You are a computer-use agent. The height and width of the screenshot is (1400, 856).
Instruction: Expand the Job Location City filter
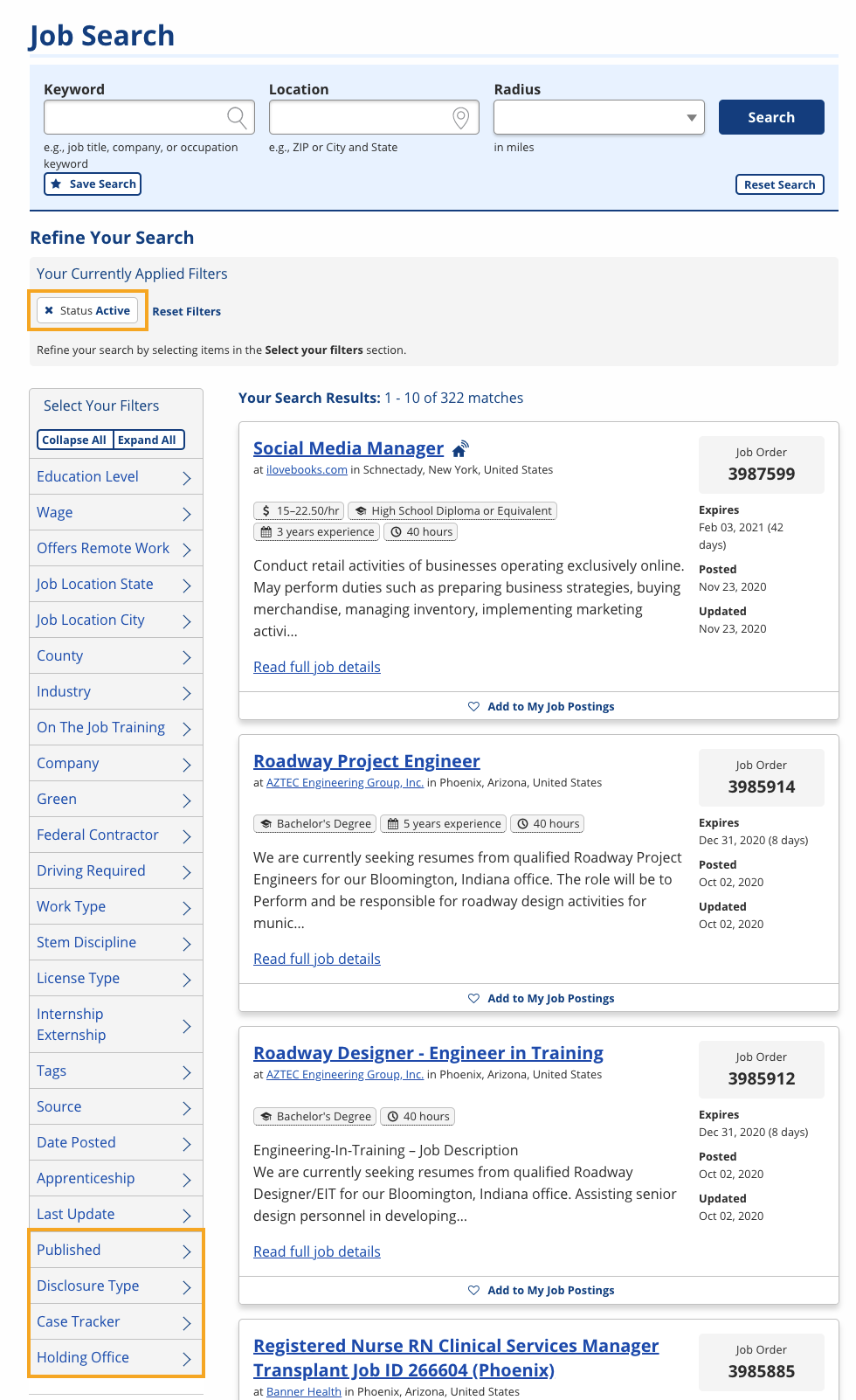(x=116, y=620)
